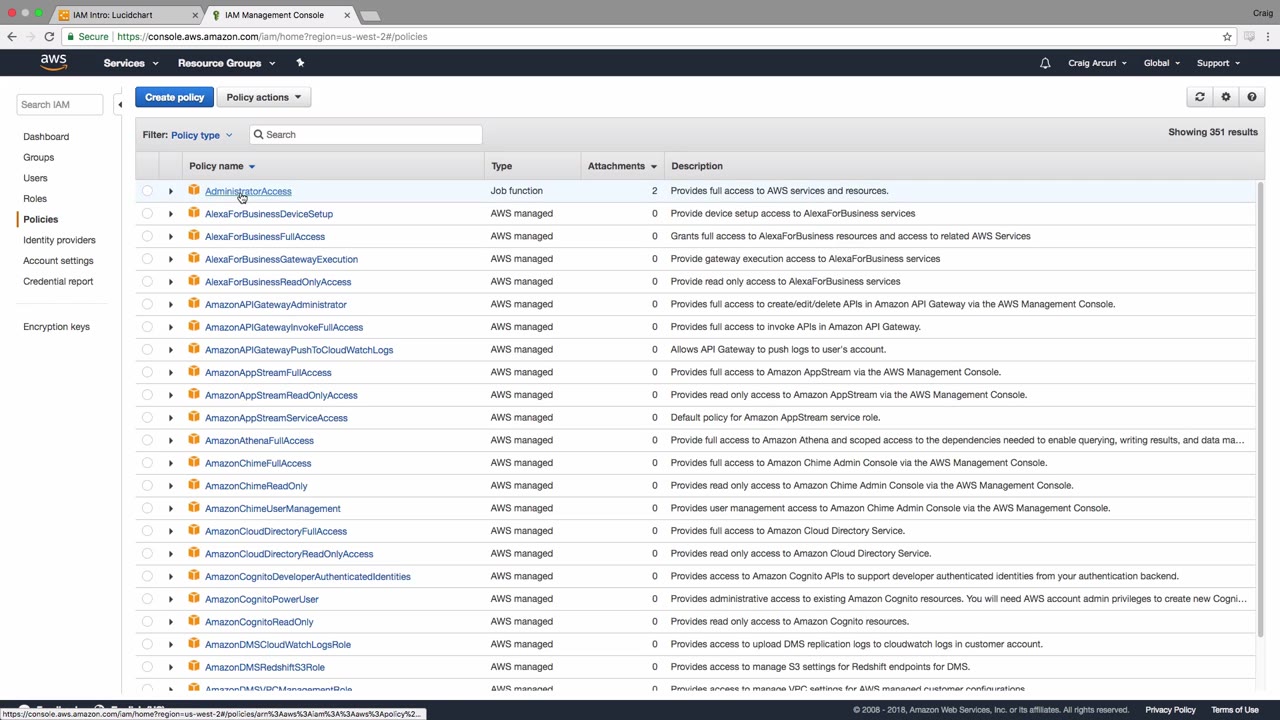Expand the AmazonAppStreamReadOnlyAccess policy row
Image resolution: width=1280 pixels, height=720 pixels.
coord(170,395)
